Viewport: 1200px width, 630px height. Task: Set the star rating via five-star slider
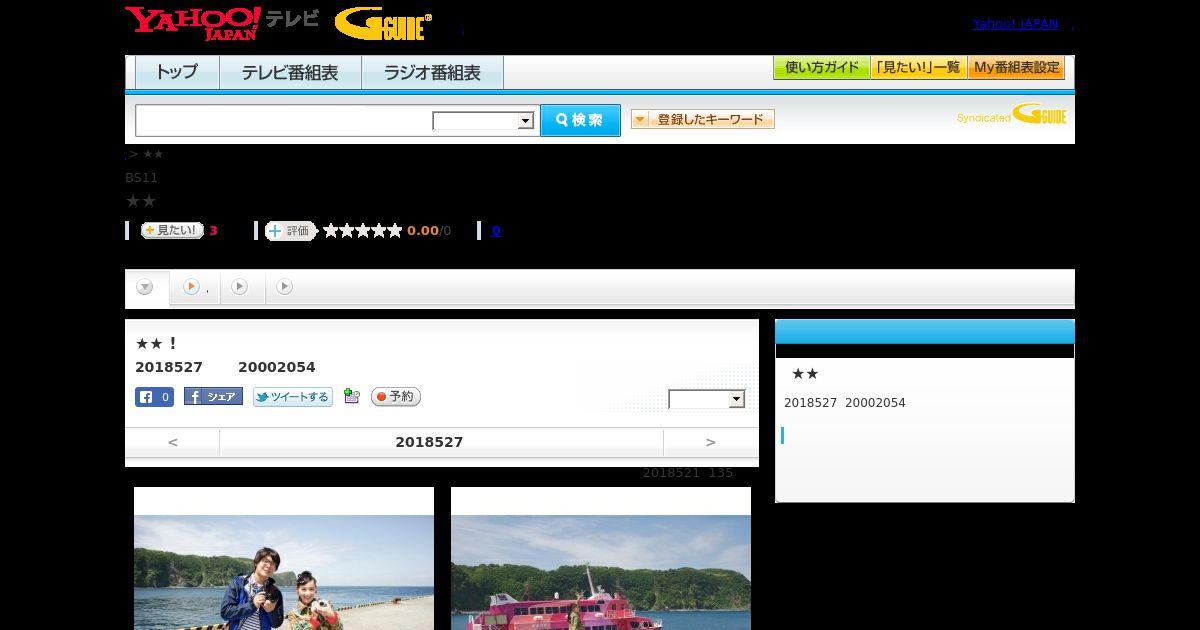pyautogui.click(x=362, y=230)
